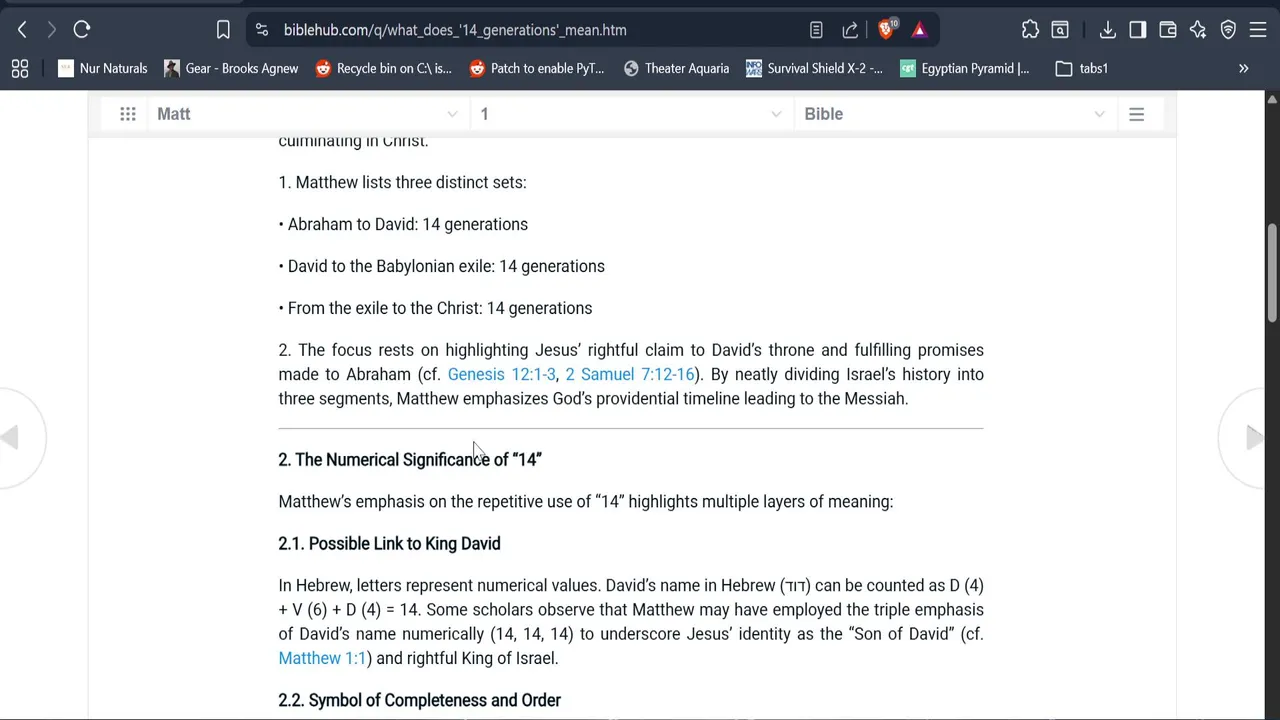Click the search-tabs icon next to extensions
Screen dimensions: 1280x720
point(1060,30)
